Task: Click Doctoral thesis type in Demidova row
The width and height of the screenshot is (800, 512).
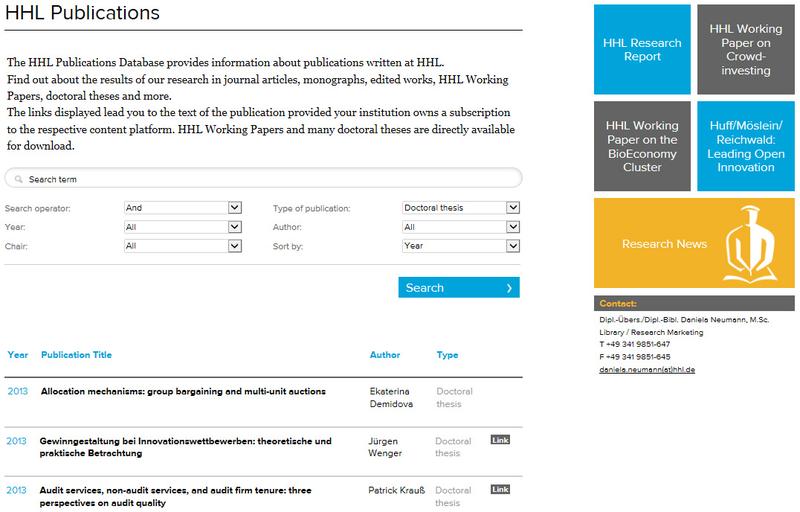Action: point(454,398)
